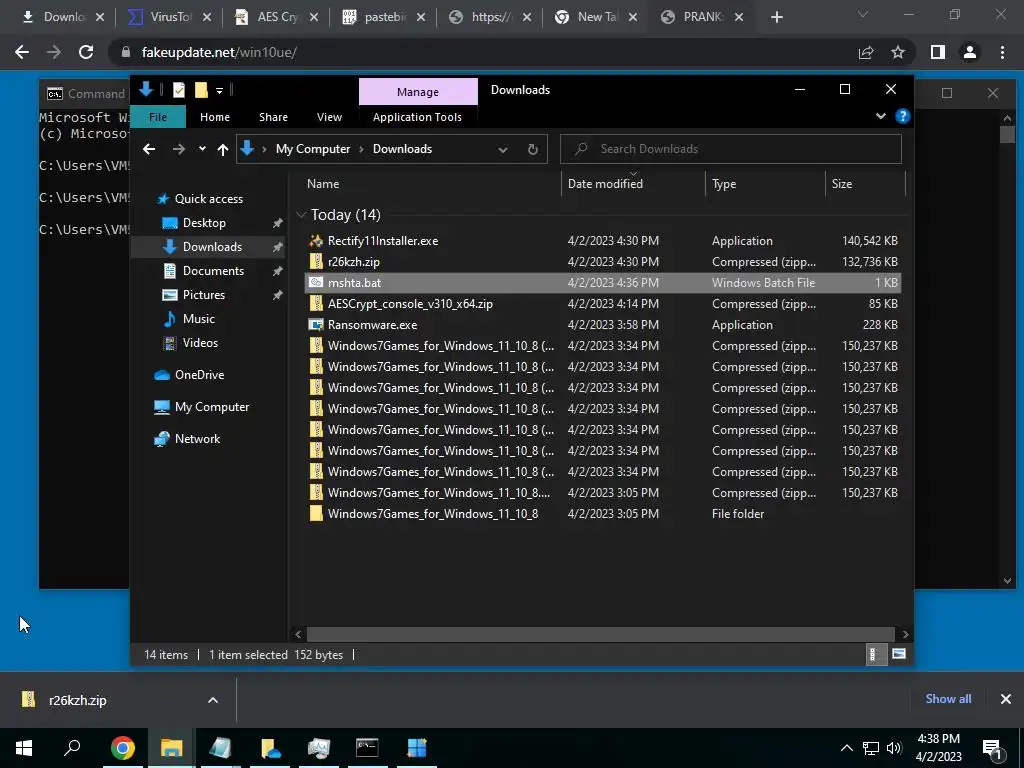
Task: Open customize quick access toolbar dropdown
Action: [x=219, y=91]
